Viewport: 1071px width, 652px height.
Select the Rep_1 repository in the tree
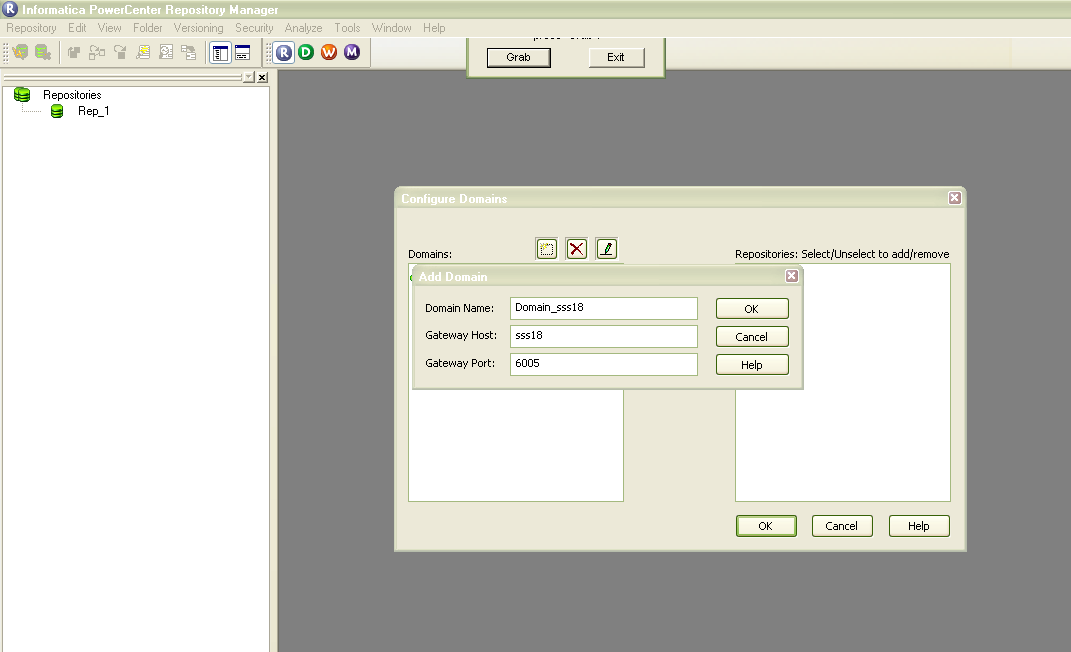94,111
